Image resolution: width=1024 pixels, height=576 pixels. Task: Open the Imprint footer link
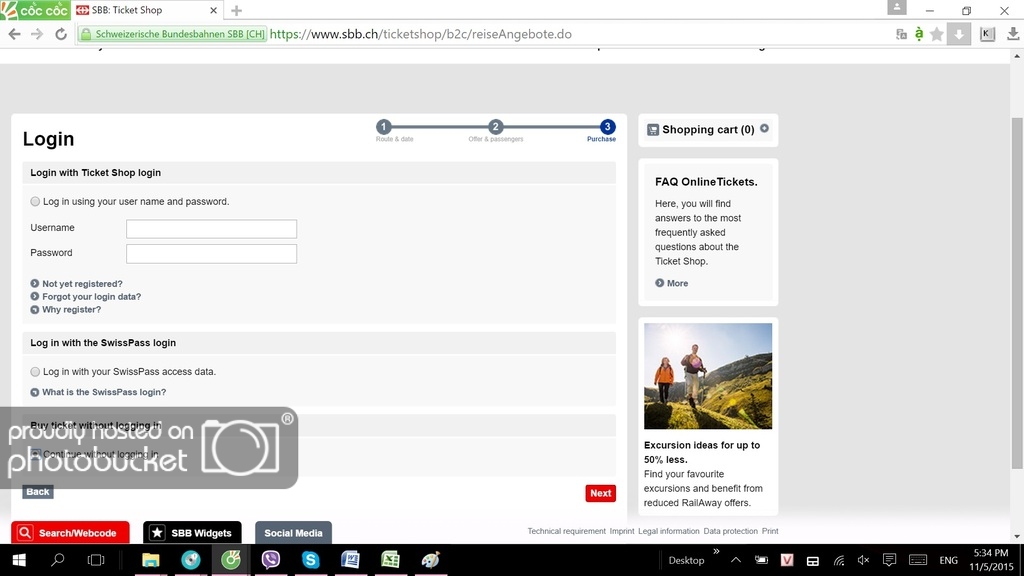coord(622,531)
